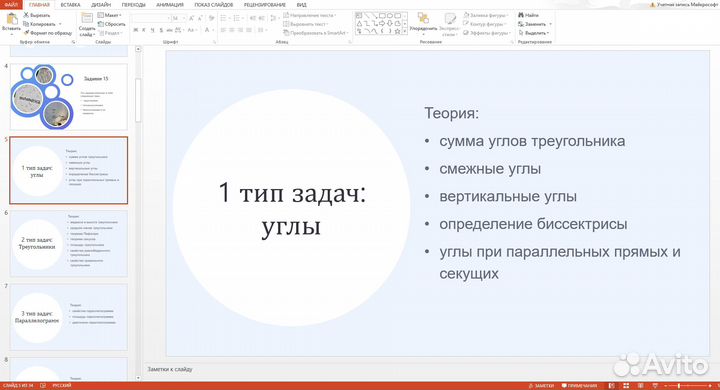The width and height of the screenshot is (720, 390).
Task: Click Reset (Сбросить) slide button
Action: tap(112, 24)
